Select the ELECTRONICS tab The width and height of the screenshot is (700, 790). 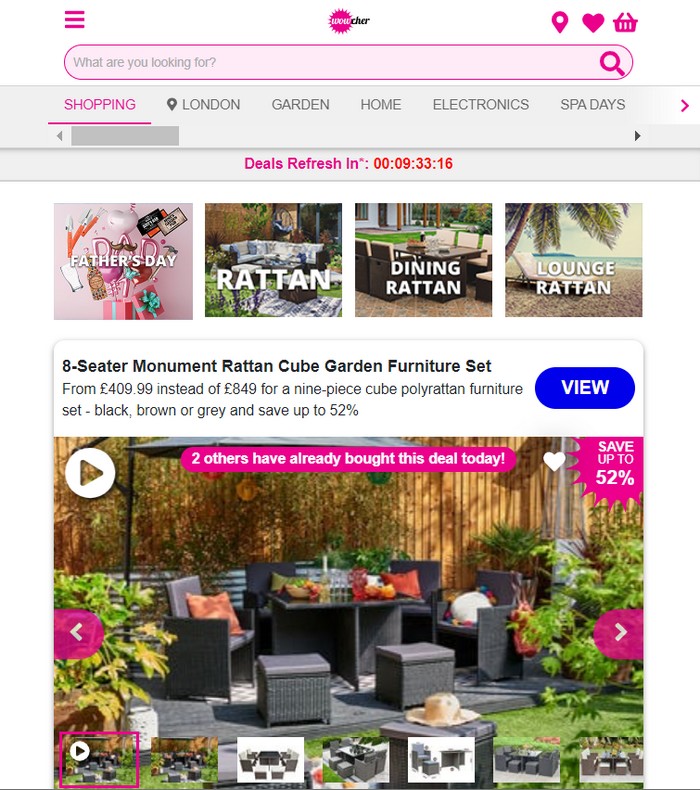pos(481,105)
